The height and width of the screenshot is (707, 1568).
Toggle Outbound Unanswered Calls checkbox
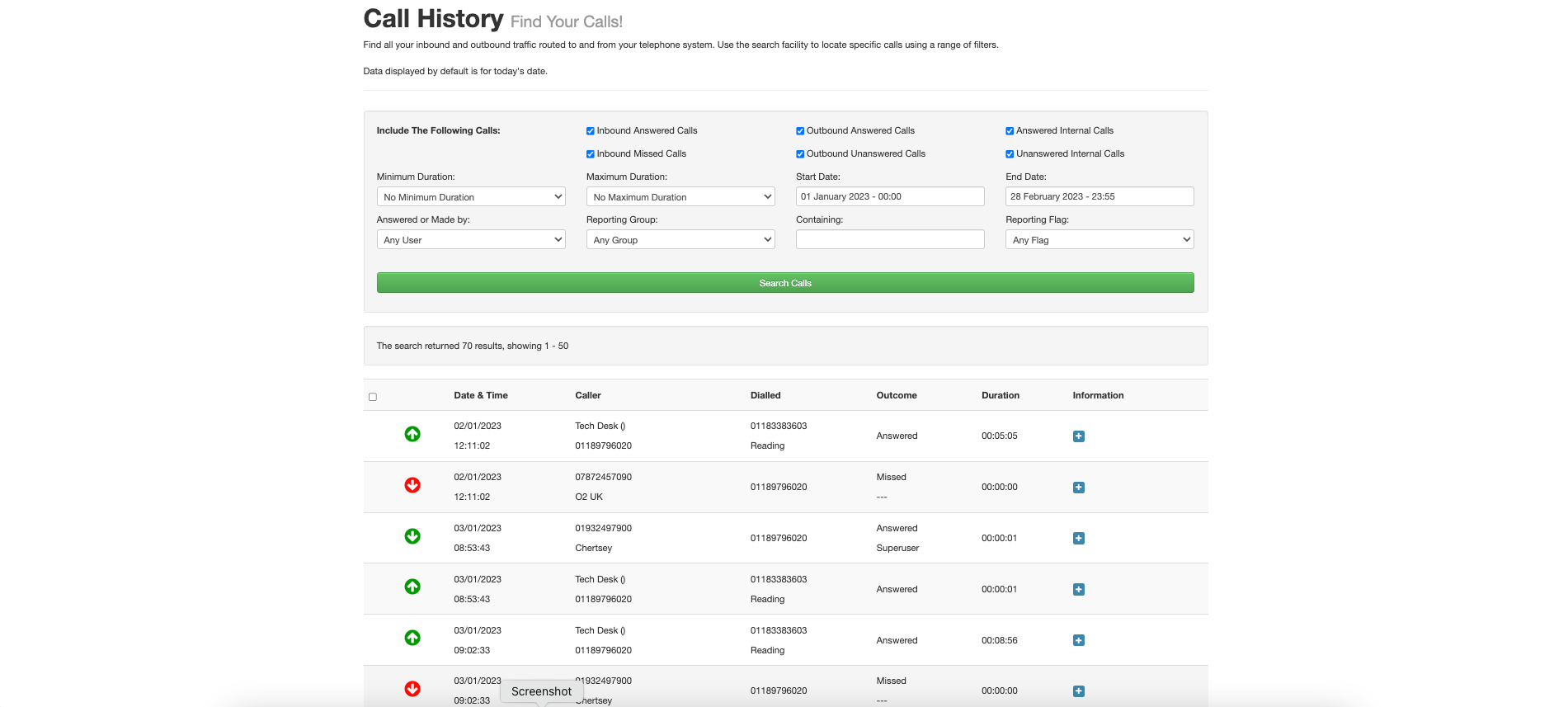(800, 154)
